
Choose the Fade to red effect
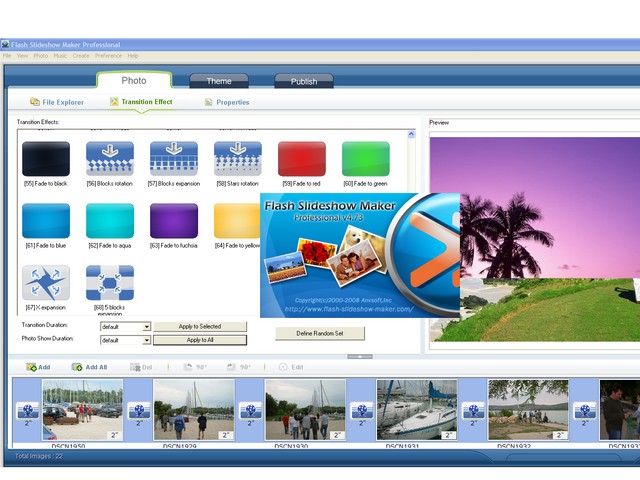point(302,159)
